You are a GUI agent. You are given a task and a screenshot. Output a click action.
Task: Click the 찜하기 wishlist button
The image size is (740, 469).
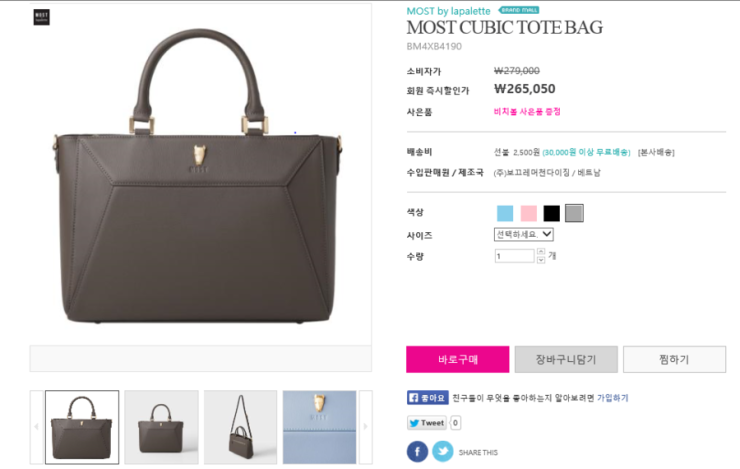coord(674,360)
